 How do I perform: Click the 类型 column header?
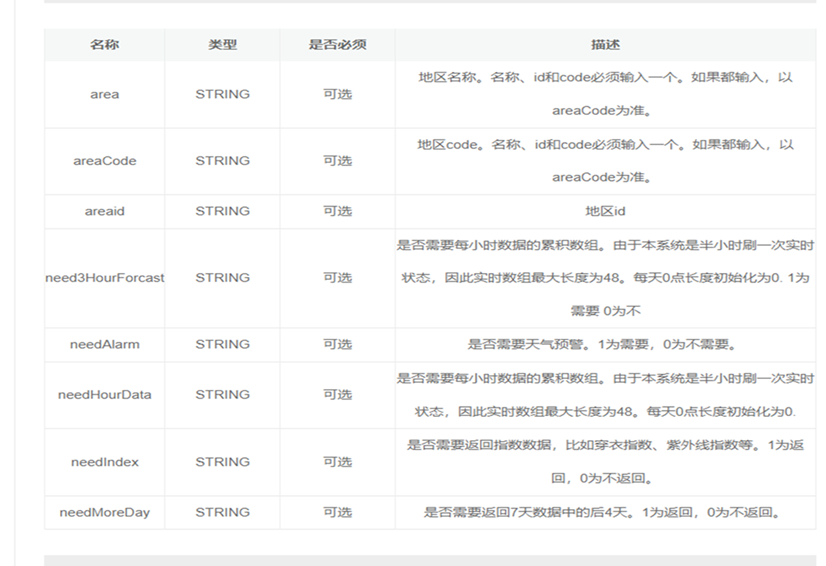point(222,45)
